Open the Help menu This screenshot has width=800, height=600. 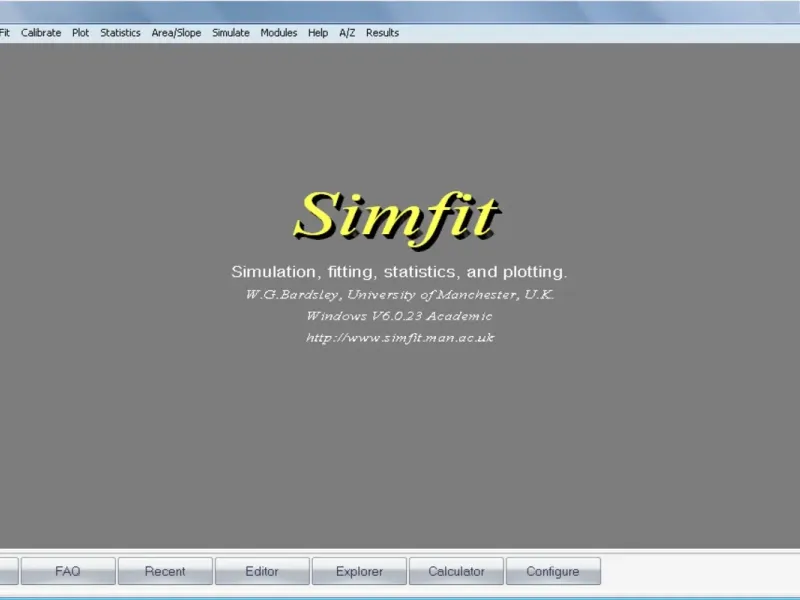tap(318, 33)
